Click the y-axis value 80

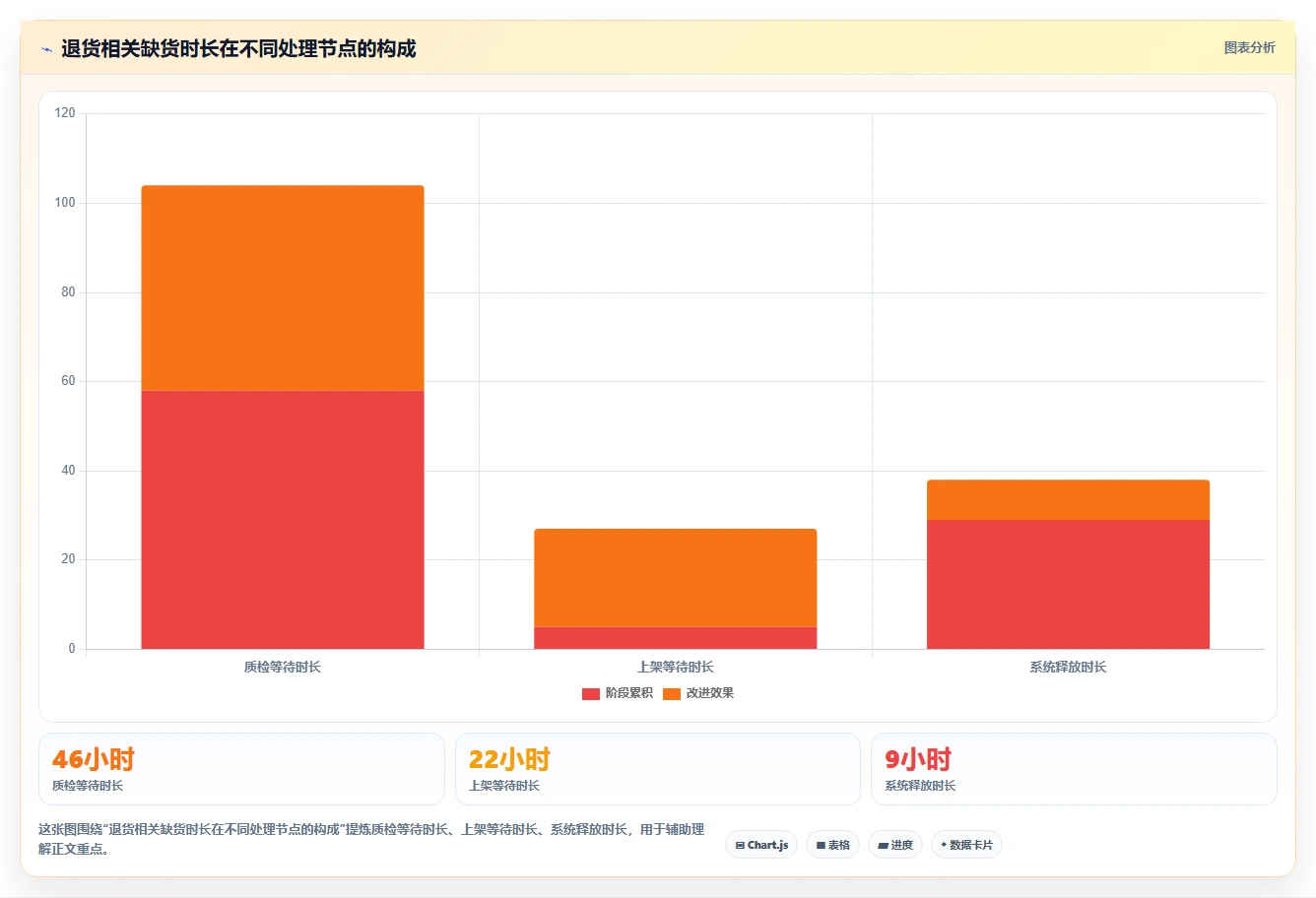[x=68, y=292]
